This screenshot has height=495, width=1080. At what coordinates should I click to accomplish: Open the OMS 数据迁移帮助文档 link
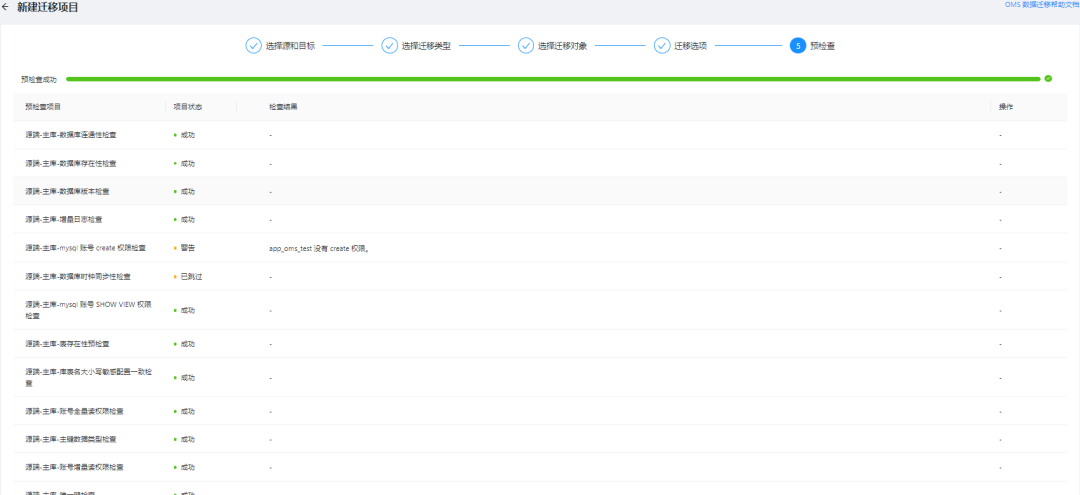click(x=1042, y=4)
